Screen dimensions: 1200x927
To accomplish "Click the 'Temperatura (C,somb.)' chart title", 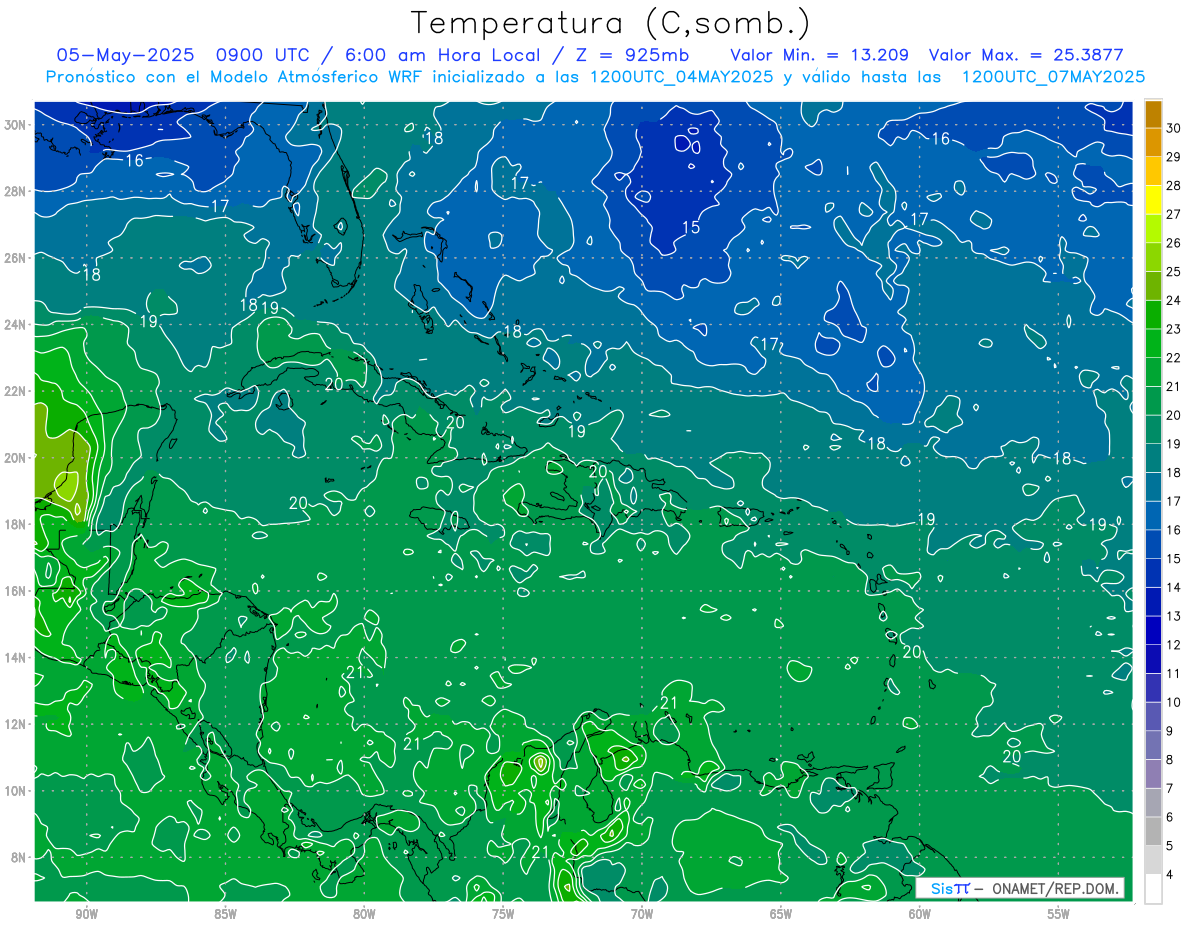I will point(611,23).
